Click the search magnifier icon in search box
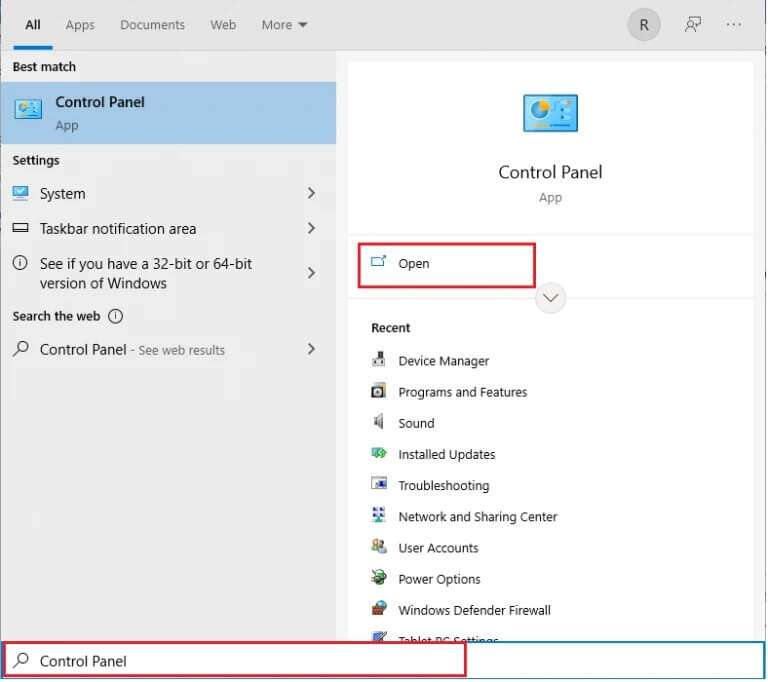The image size is (768, 682). point(21,660)
